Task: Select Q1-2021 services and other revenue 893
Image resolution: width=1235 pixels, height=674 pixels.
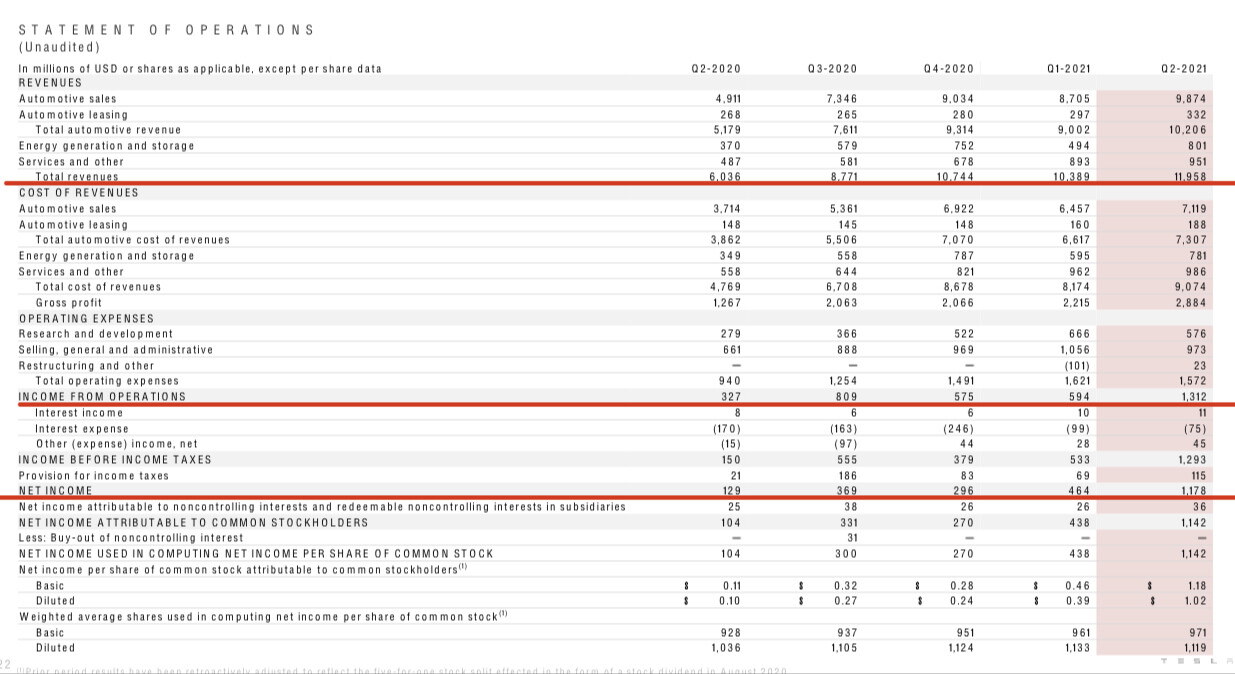Action: 1080,161
